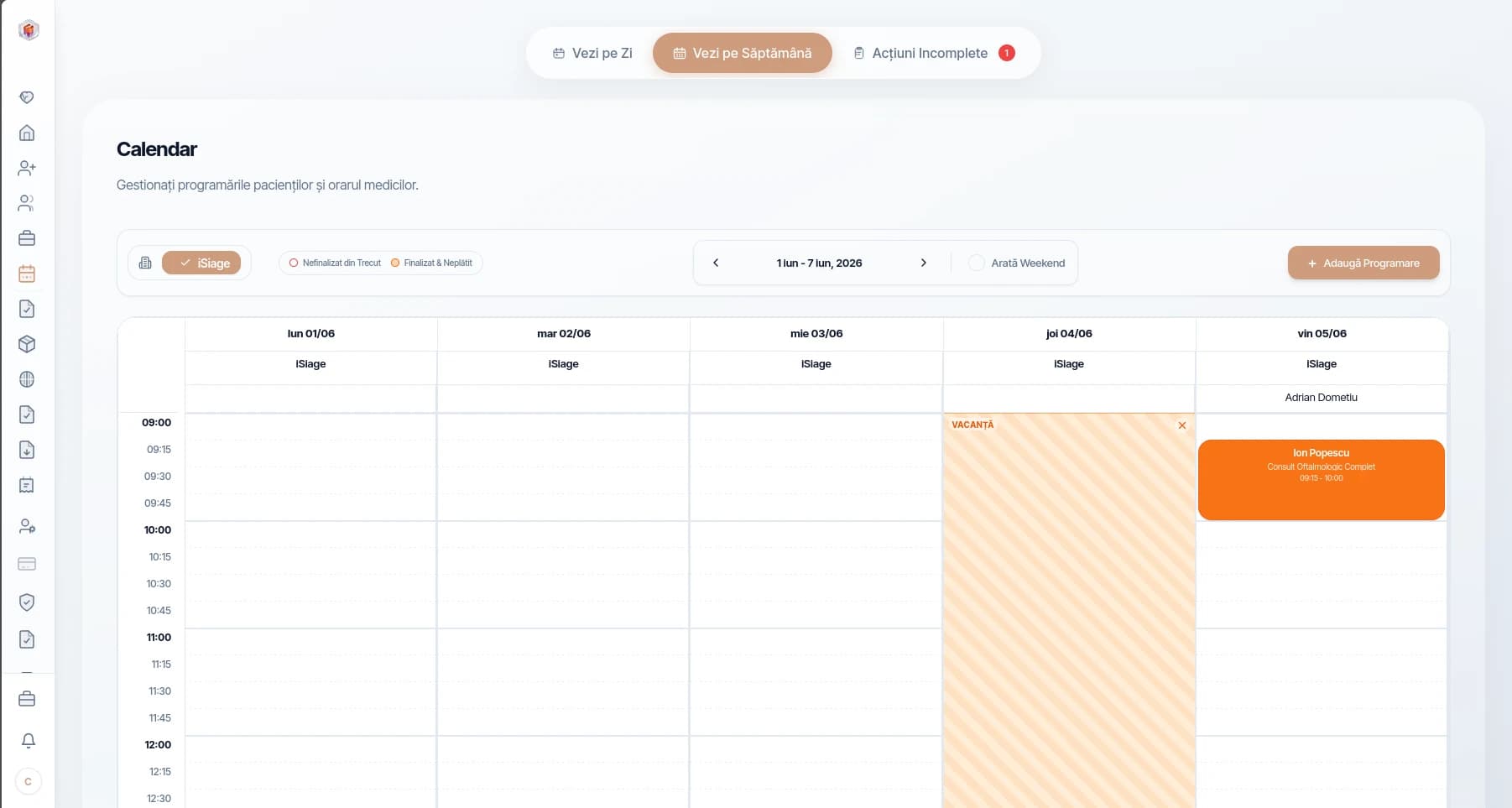Select the lun 01/06 day header
The image size is (1512, 808).
311,334
